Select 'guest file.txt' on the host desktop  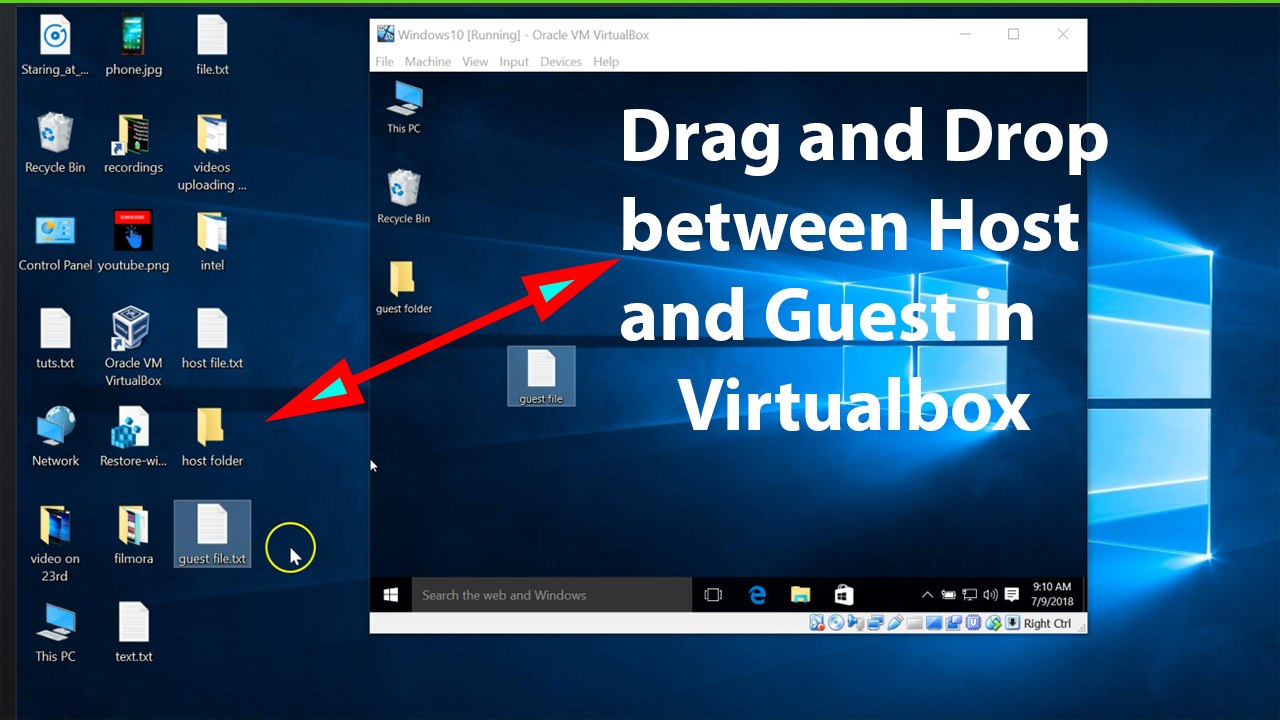click(212, 535)
